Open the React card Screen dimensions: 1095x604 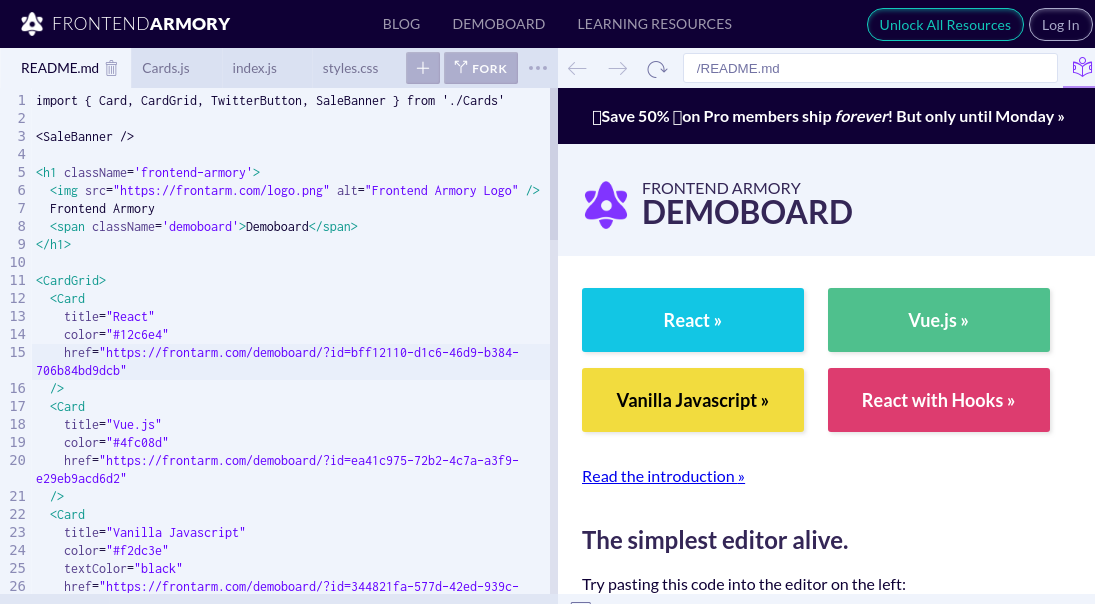pyautogui.click(x=693, y=320)
